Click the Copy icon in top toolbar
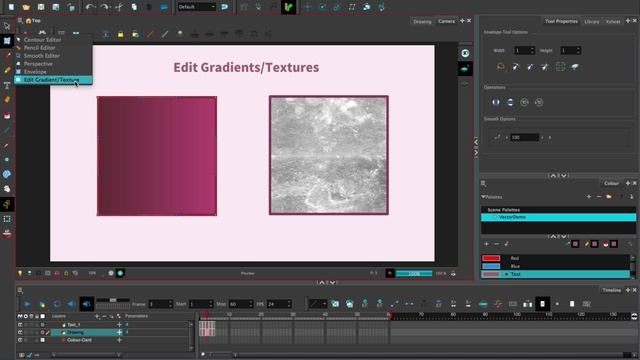 [x=134, y=7]
